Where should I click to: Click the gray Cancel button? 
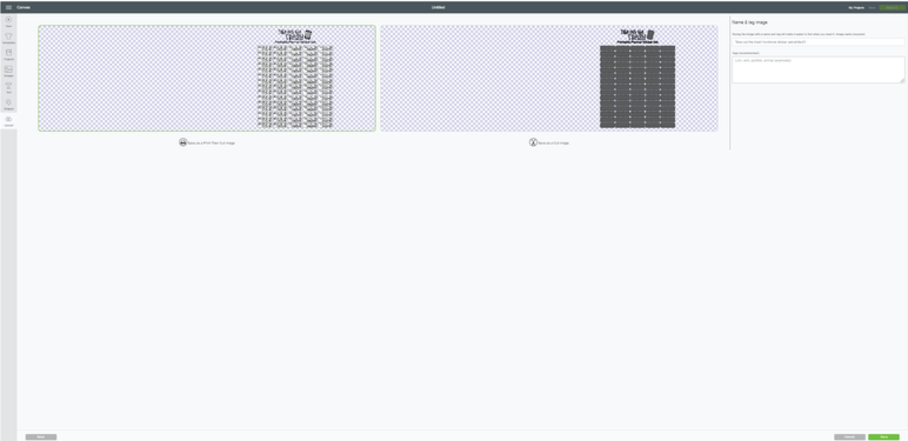(x=850, y=437)
